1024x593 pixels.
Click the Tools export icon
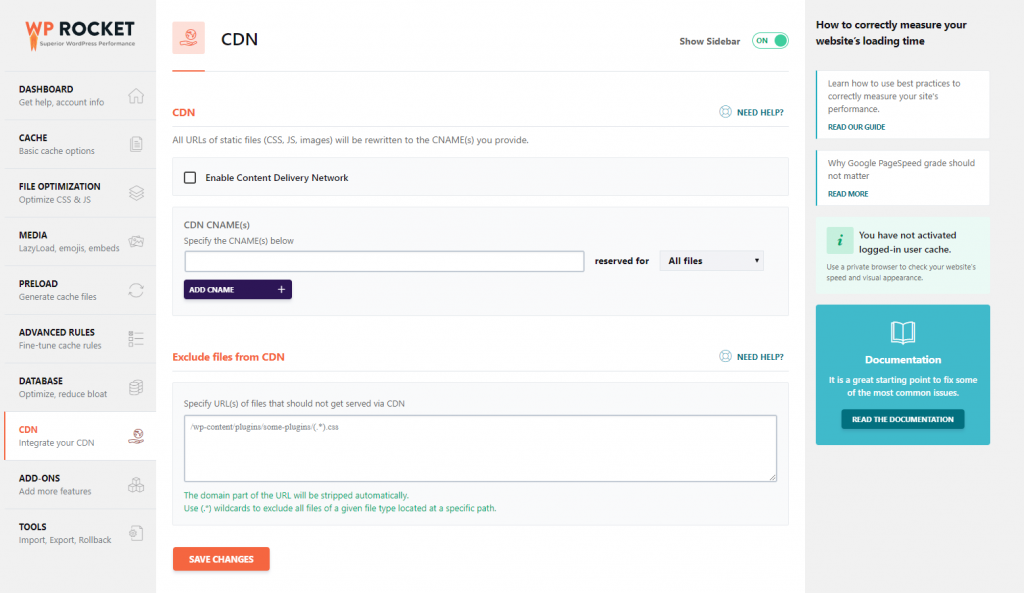[x=136, y=533]
